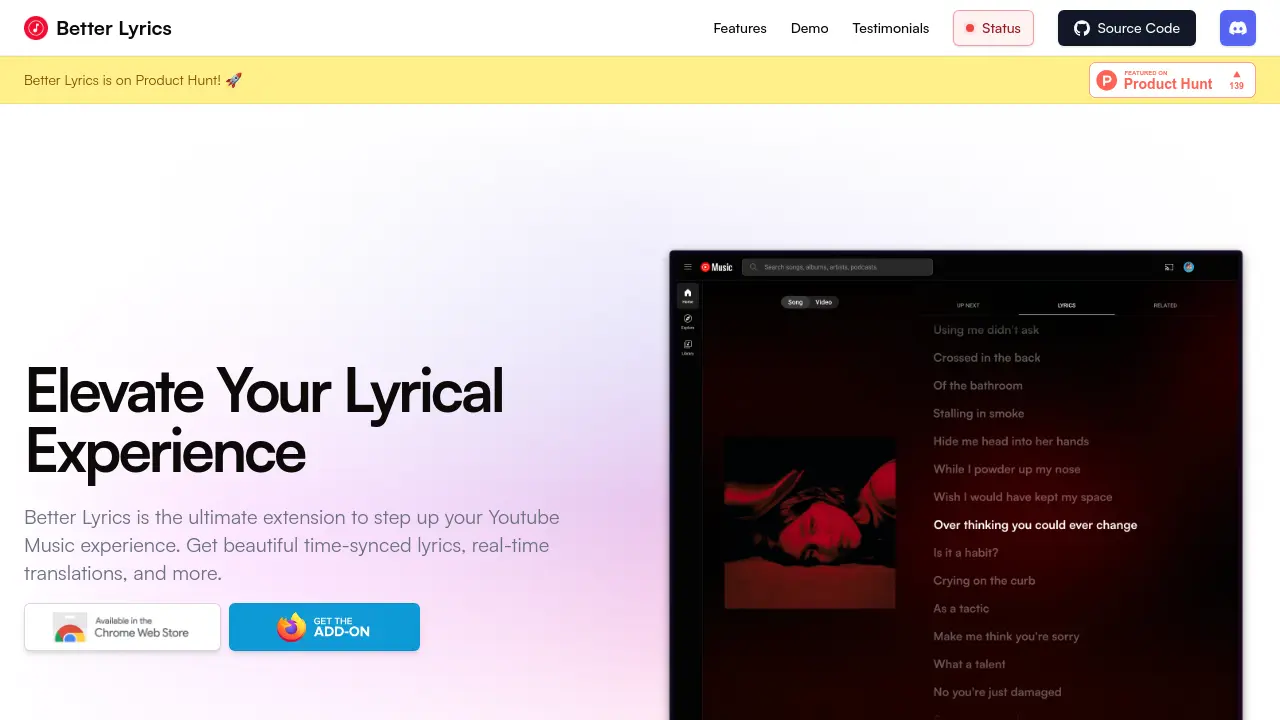
Task: Click lyric 'While I powder up my nose'
Action: click(1007, 470)
